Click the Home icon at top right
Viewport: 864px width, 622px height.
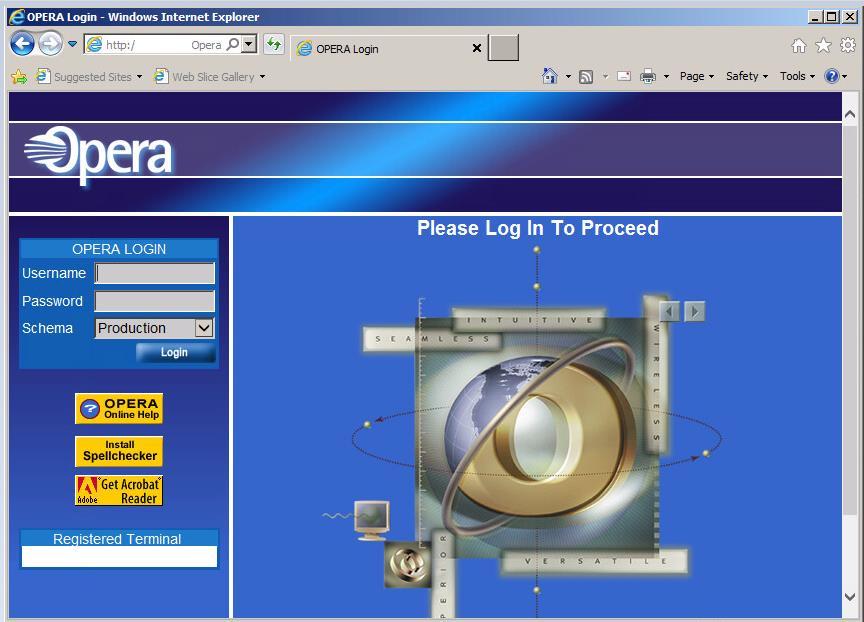[x=798, y=45]
